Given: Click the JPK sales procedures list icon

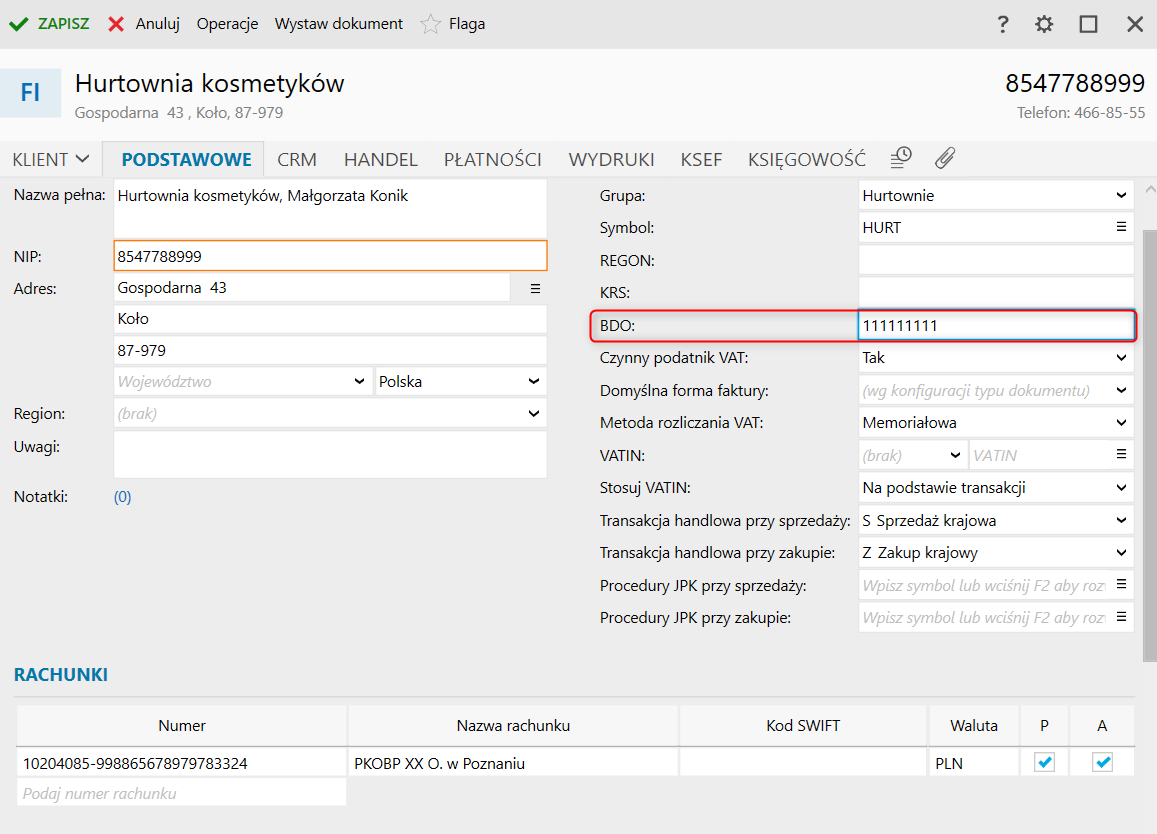Looking at the screenshot, I should (1121, 585).
